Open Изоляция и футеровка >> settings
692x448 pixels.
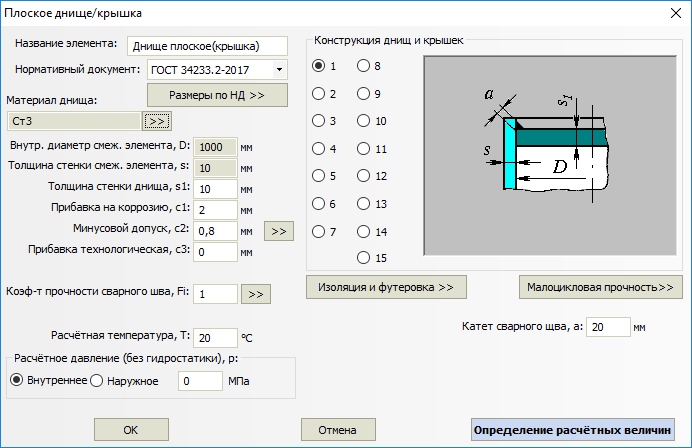[x=386, y=287]
